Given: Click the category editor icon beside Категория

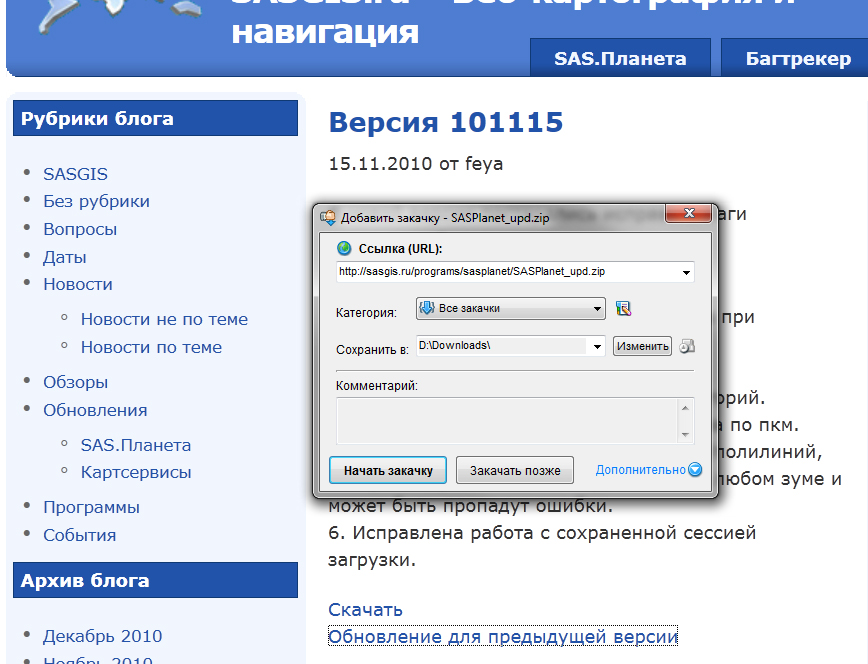Looking at the screenshot, I should click(624, 309).
